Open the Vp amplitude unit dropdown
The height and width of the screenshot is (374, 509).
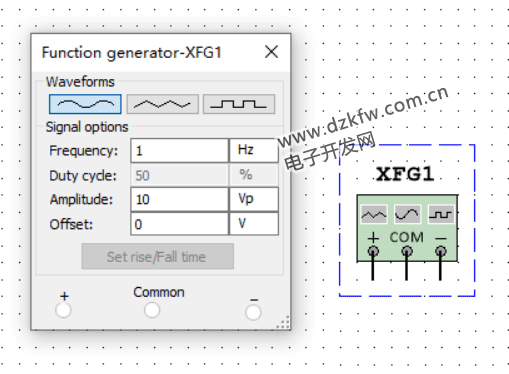click(x=254, y=199)
